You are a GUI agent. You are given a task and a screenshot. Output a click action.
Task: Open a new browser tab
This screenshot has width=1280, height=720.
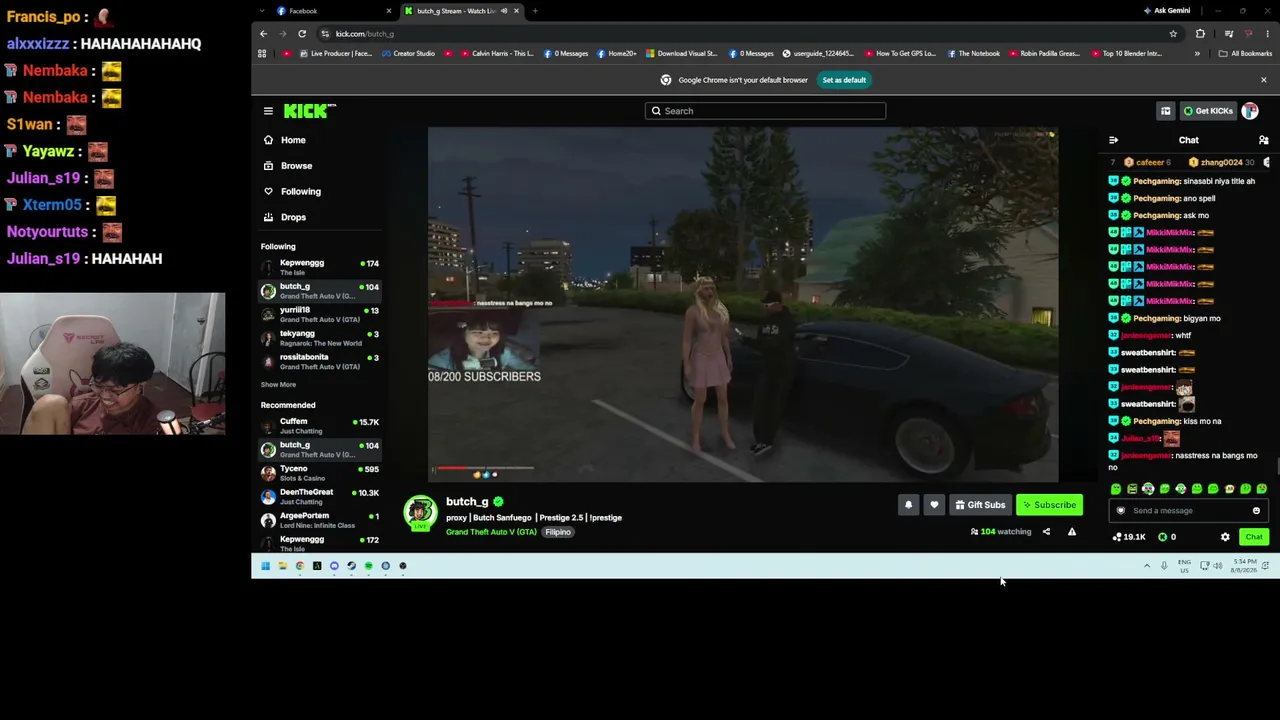535,11
